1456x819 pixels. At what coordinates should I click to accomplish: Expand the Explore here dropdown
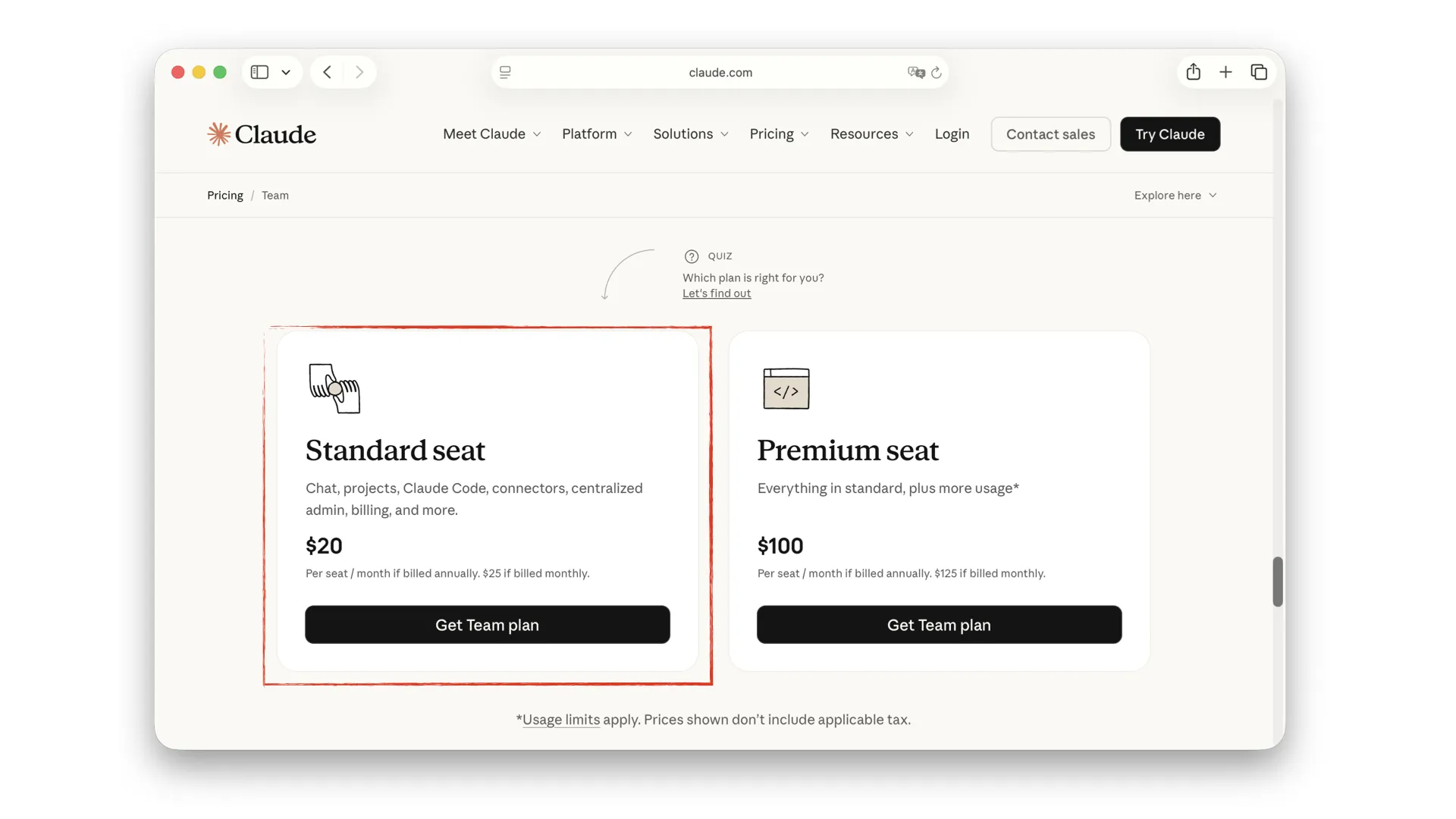tap(1175, 196)
